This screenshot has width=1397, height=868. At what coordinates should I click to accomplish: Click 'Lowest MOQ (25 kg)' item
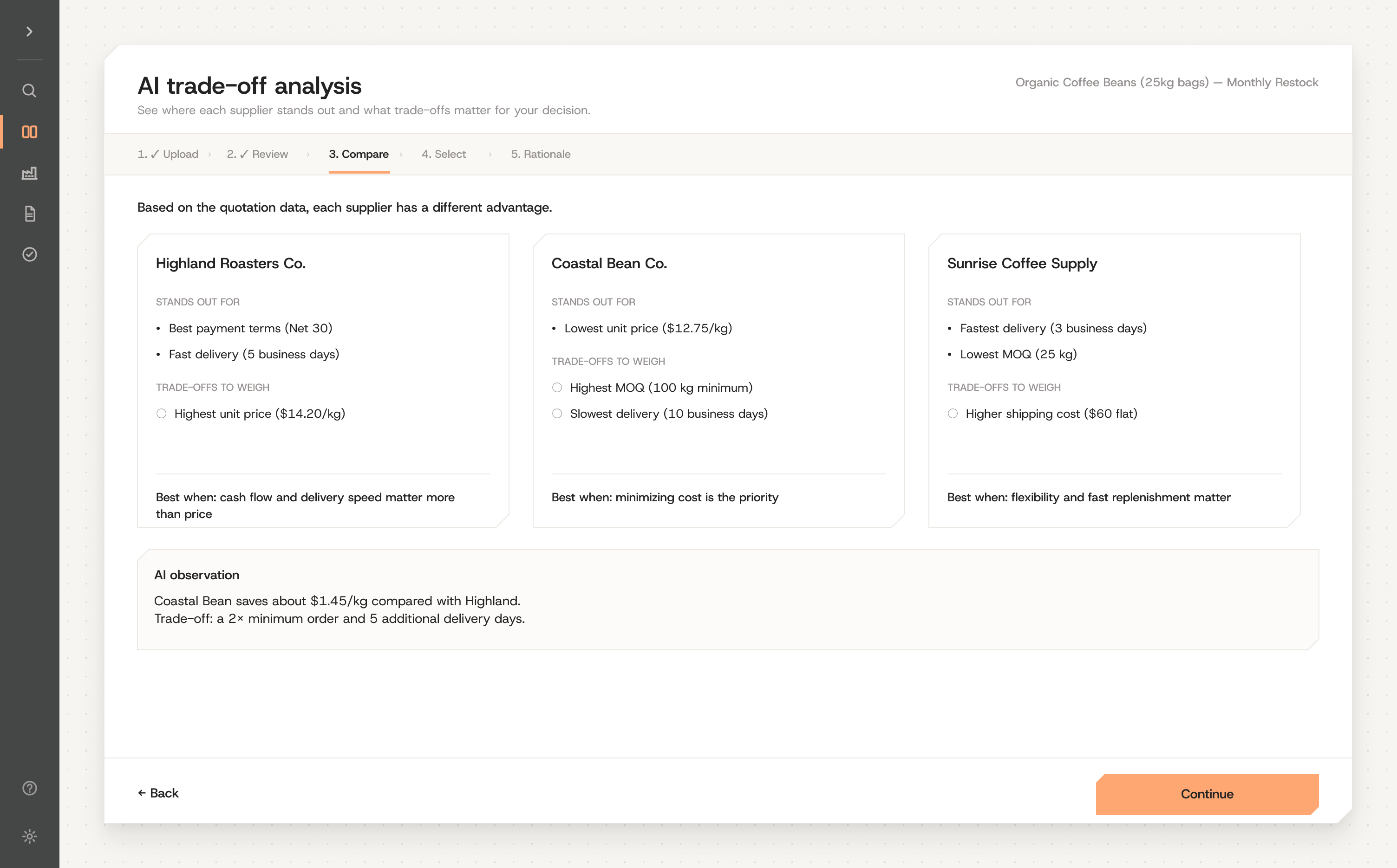1018,354
